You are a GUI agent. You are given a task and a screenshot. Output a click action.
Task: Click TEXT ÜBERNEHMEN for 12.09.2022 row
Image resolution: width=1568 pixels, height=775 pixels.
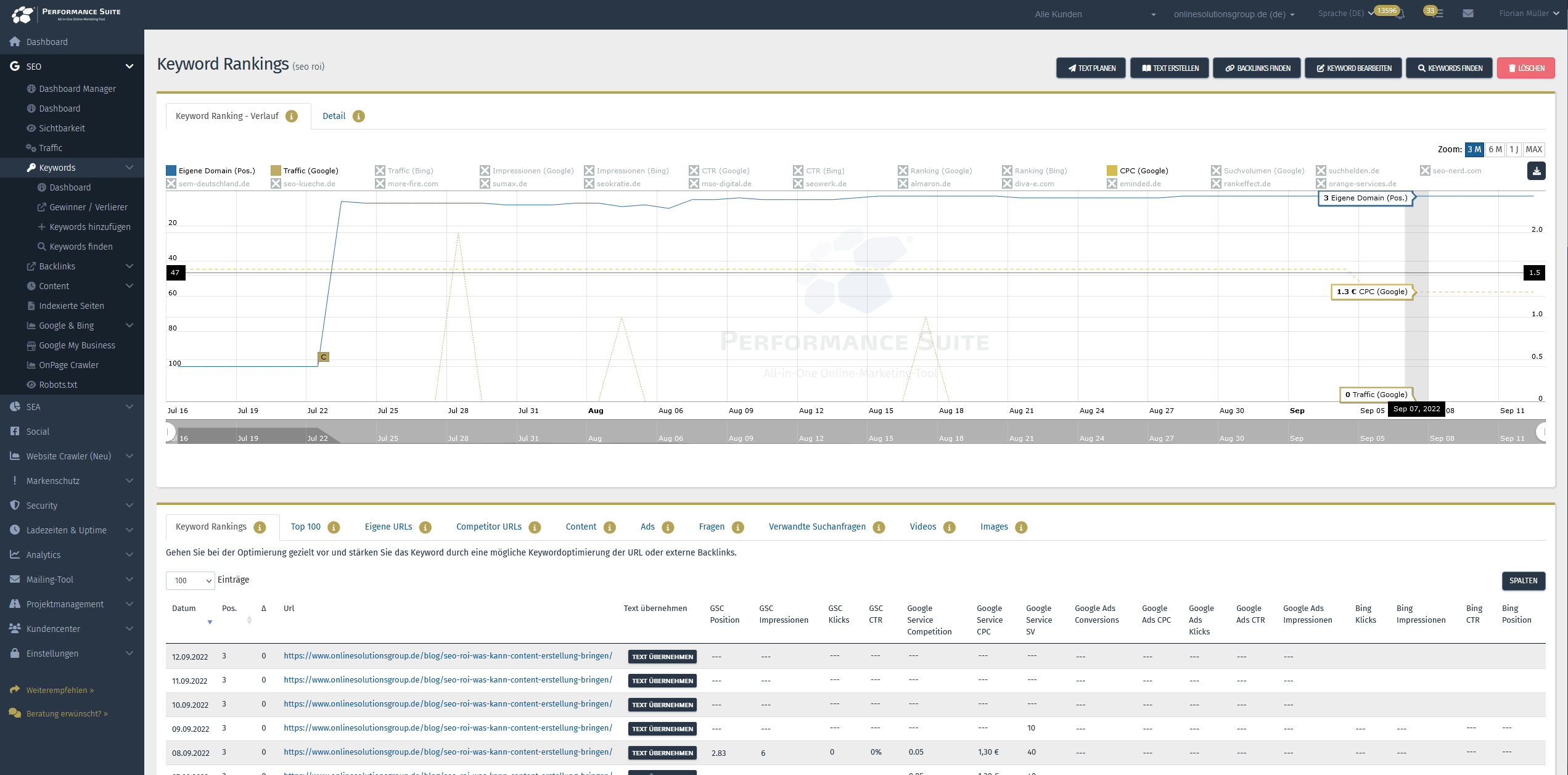coord(662,657)
